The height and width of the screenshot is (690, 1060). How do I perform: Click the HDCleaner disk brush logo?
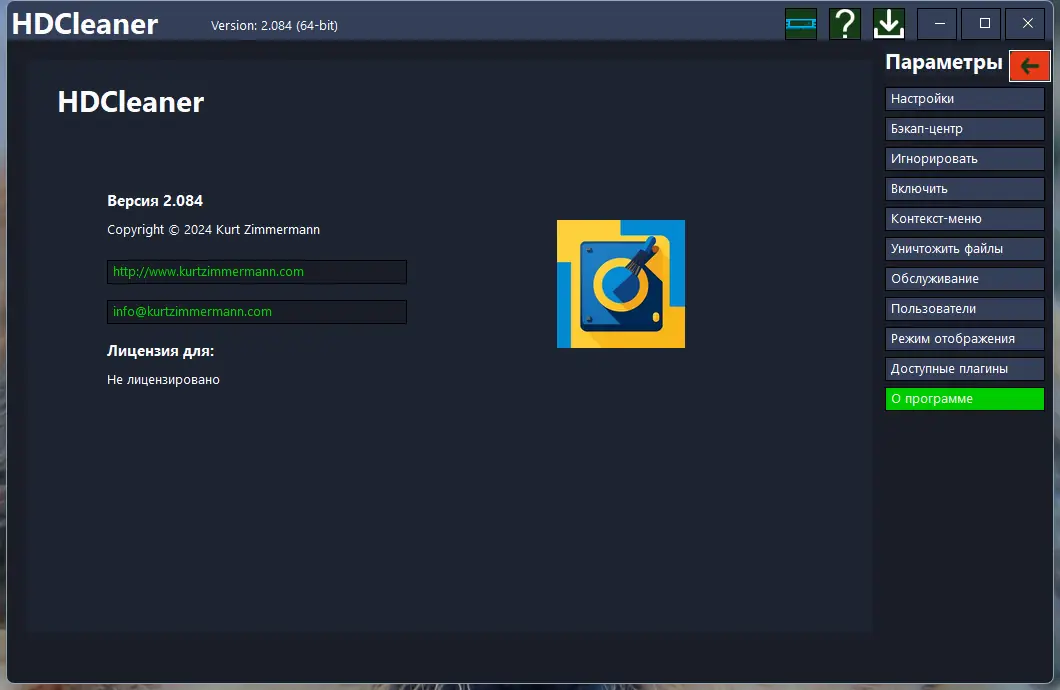pos(621,284)
